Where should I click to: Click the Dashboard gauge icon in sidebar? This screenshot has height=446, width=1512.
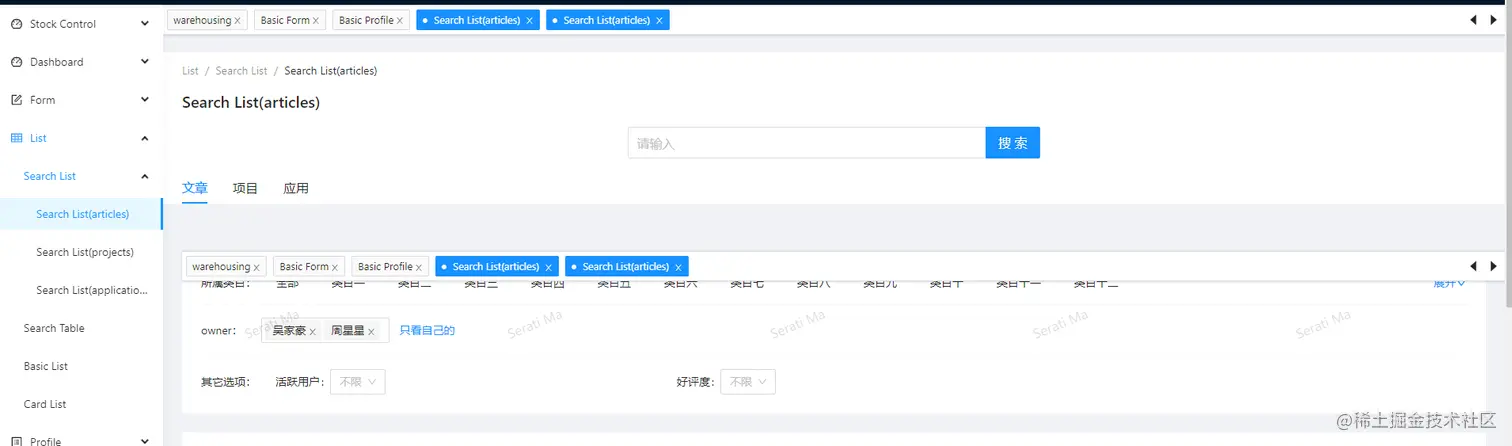[16, 62]
